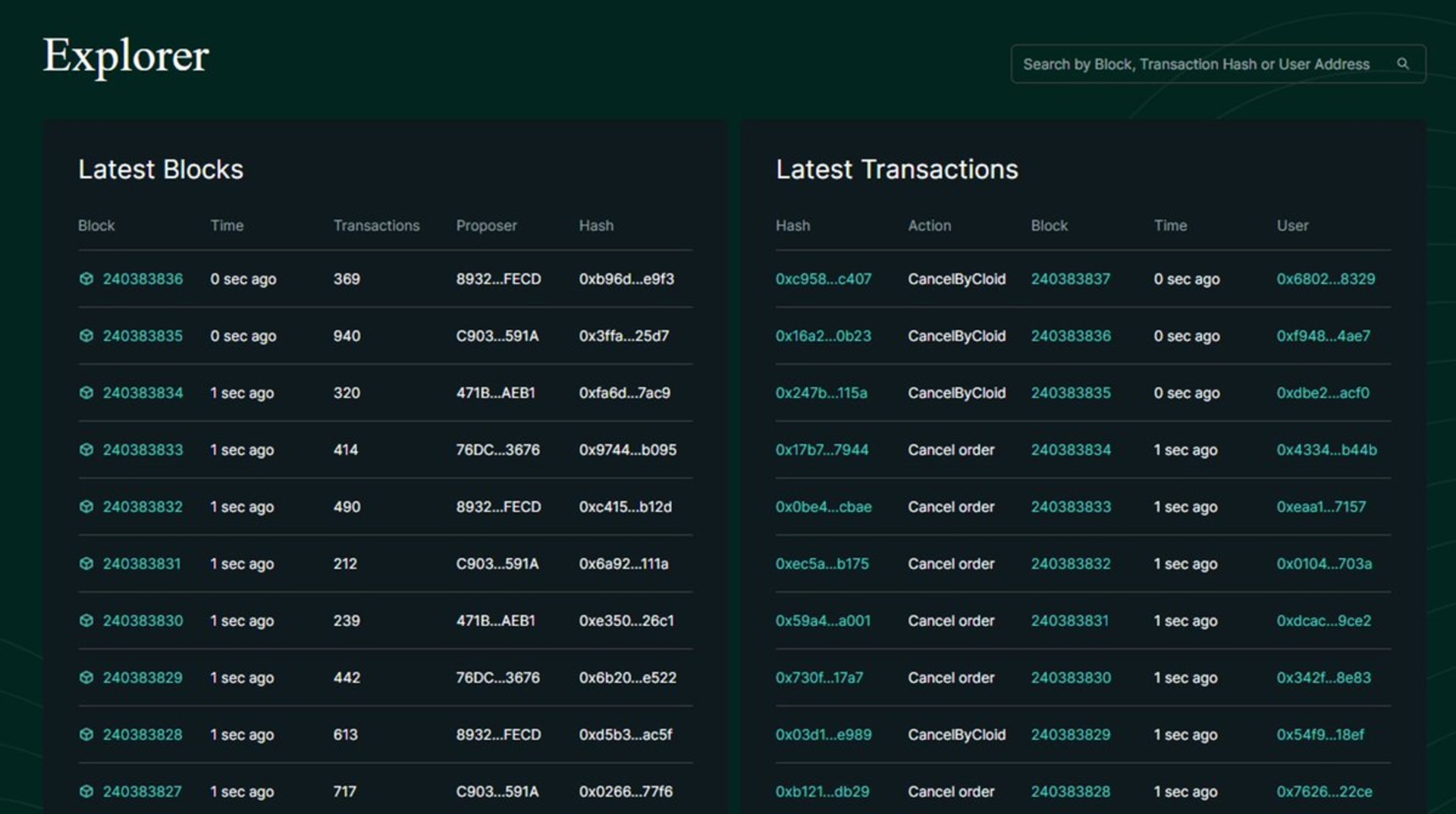
Task: Click block cube icon beside 240383829
Action: [86, 677]
